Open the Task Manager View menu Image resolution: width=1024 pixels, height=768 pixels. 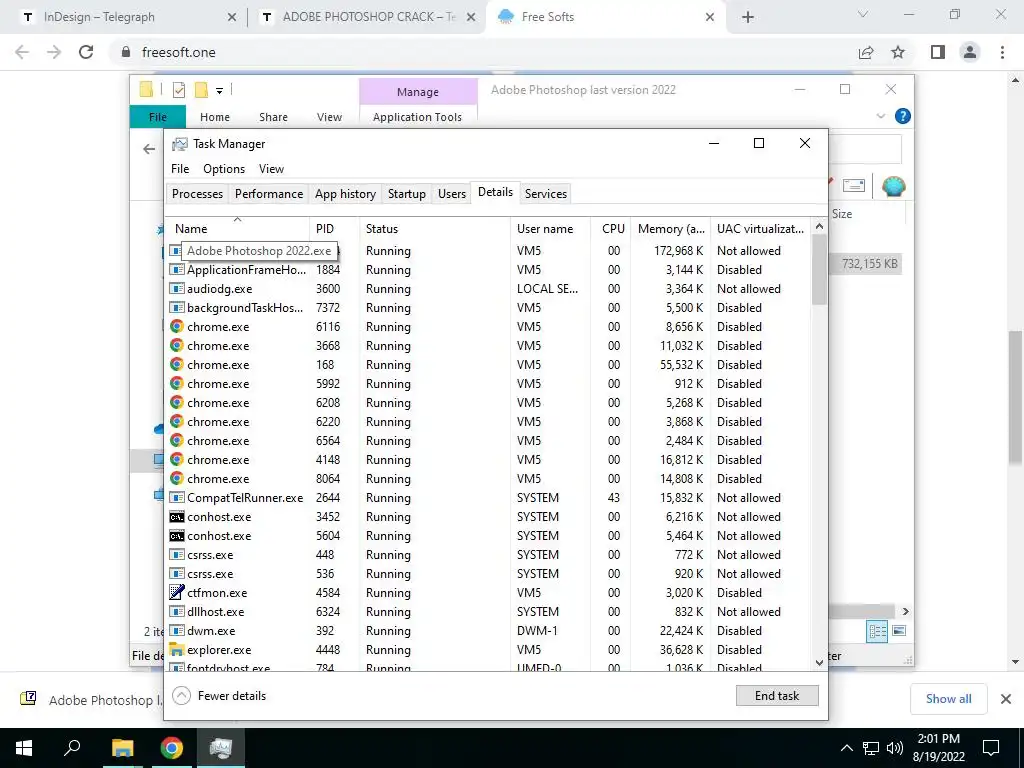click(271, 168)
